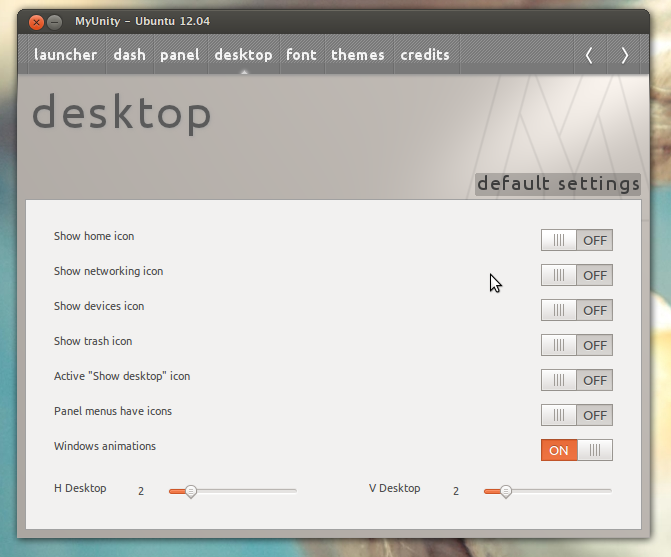The width and height of the screenshot is (671, 557).
Task: Enable Show networking icon switch
Action: 577,275
